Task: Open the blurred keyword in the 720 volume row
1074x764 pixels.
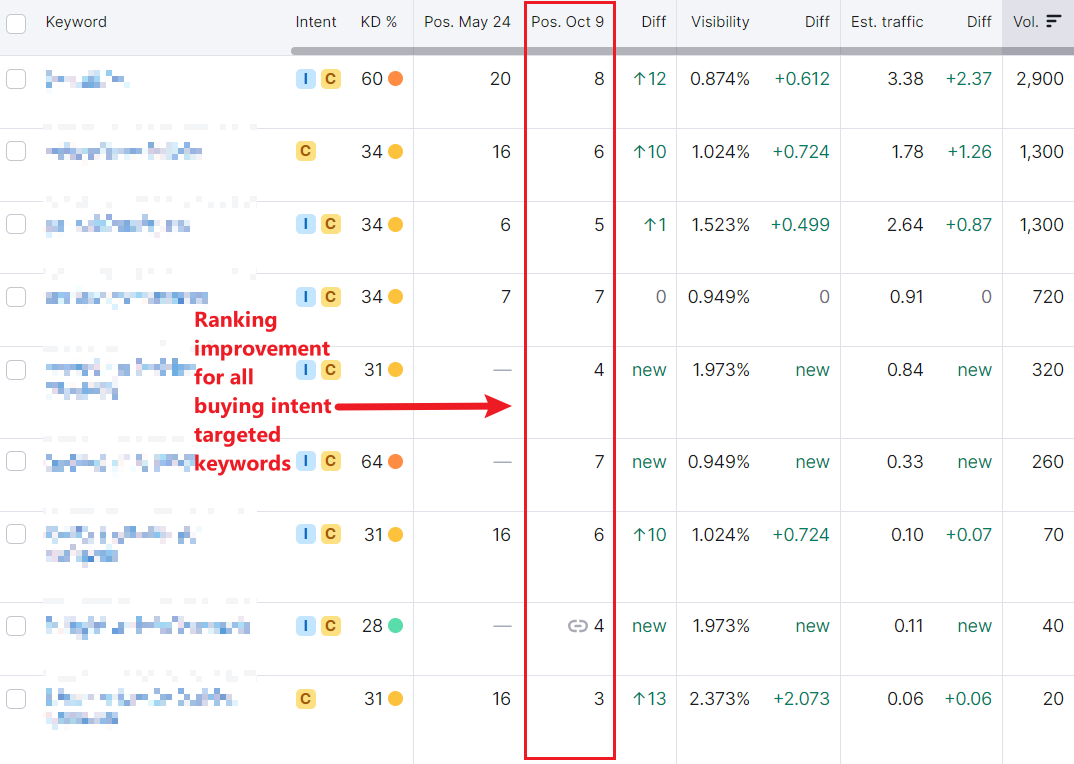Action: 127,297
